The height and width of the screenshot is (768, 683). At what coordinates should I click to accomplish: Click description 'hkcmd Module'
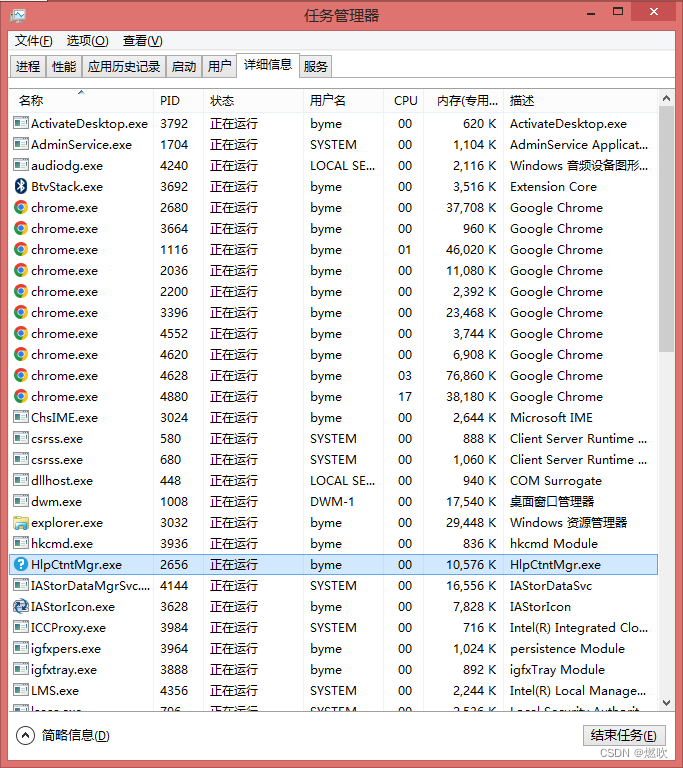click(x=554, y=543)
